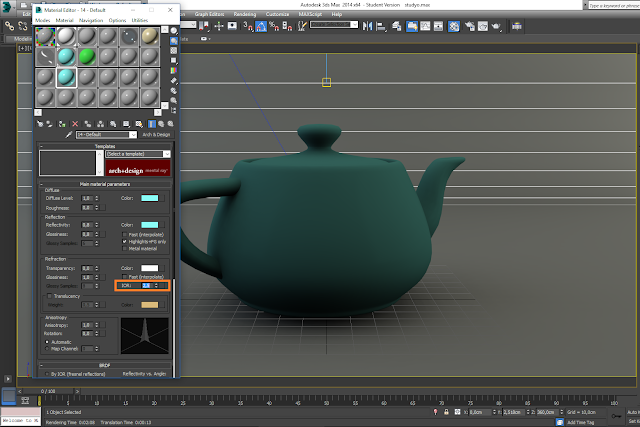Viewport: 640px width, 427px height.
Task: Select the gold material sample sphere
Action: (148, 36)
